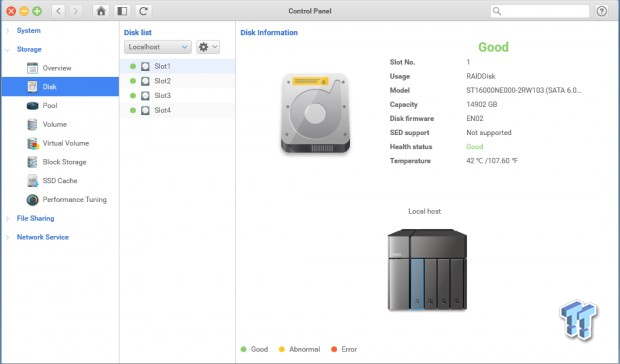The height and width of the screenshot is (364, 620).
Task: Click the Error legend entry
Action: click(344, 349)
